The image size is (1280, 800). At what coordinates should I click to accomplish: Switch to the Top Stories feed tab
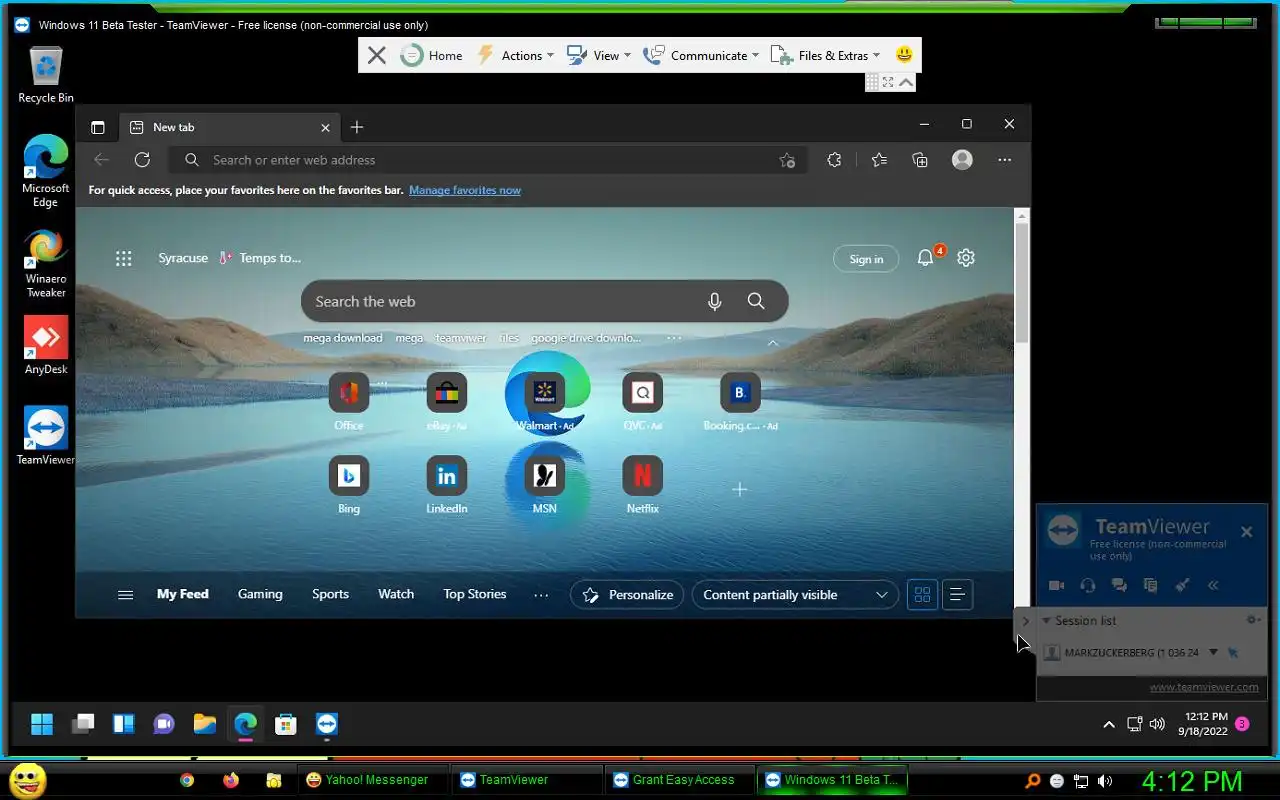pos(475,594)
